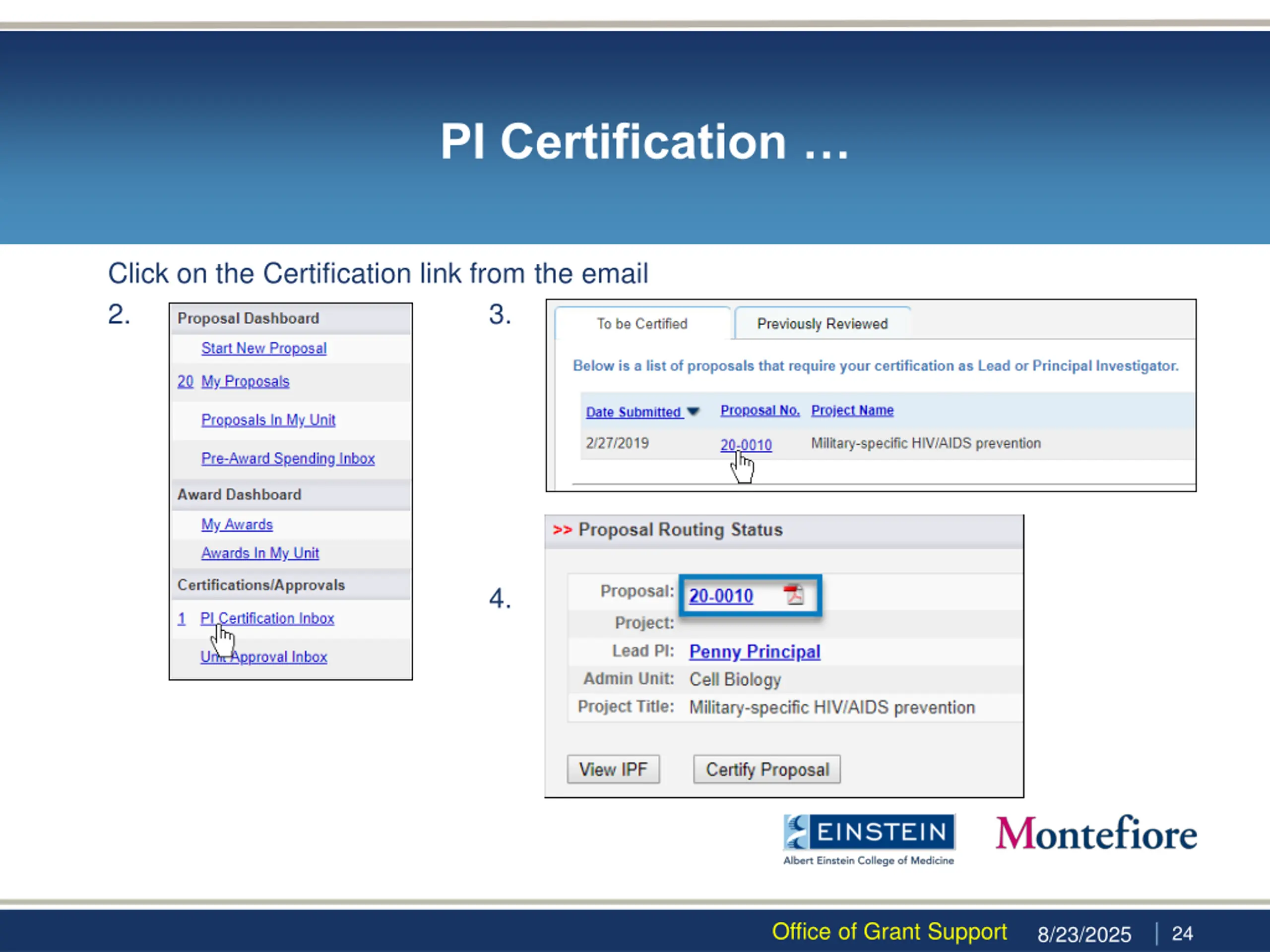Image resolution: width=1270 pixels, height=952 pixels.
Task: Click the Proposal Dashboard section header
Action: pyautogui.click(x=291, y=318)
